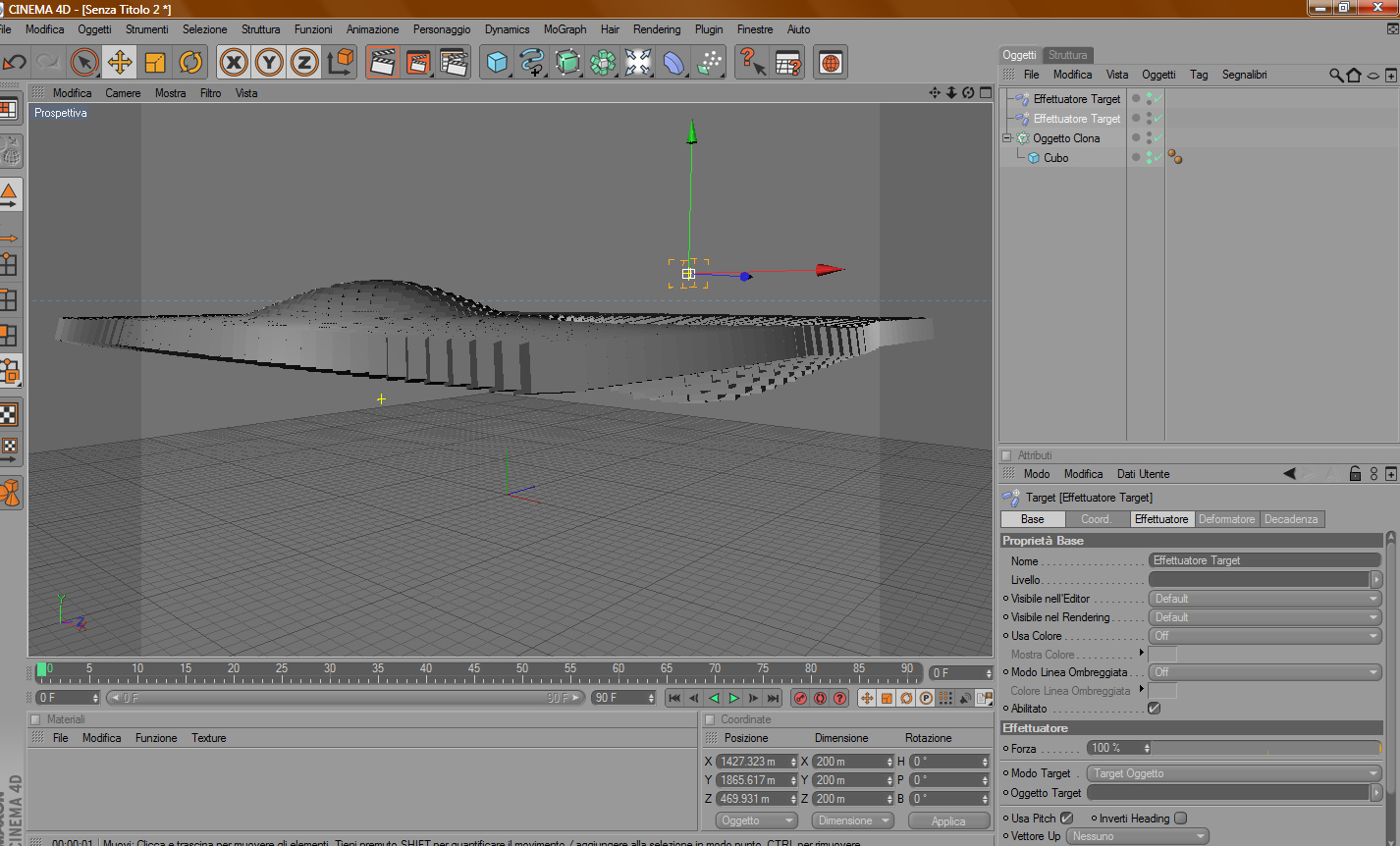Click the X position input field
The height and width of the screenshot is (846, 1400).
757,762
